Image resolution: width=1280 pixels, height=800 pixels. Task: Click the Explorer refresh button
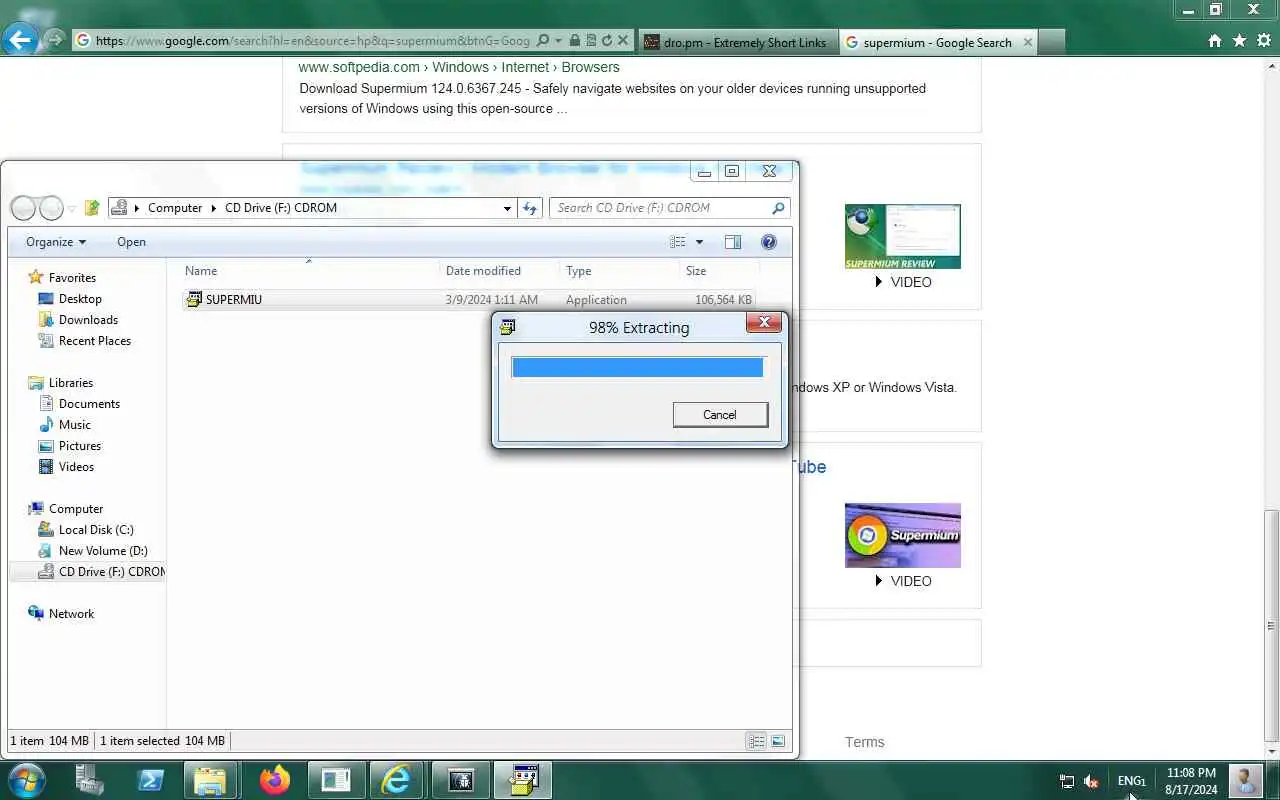[x=530, y=208]
